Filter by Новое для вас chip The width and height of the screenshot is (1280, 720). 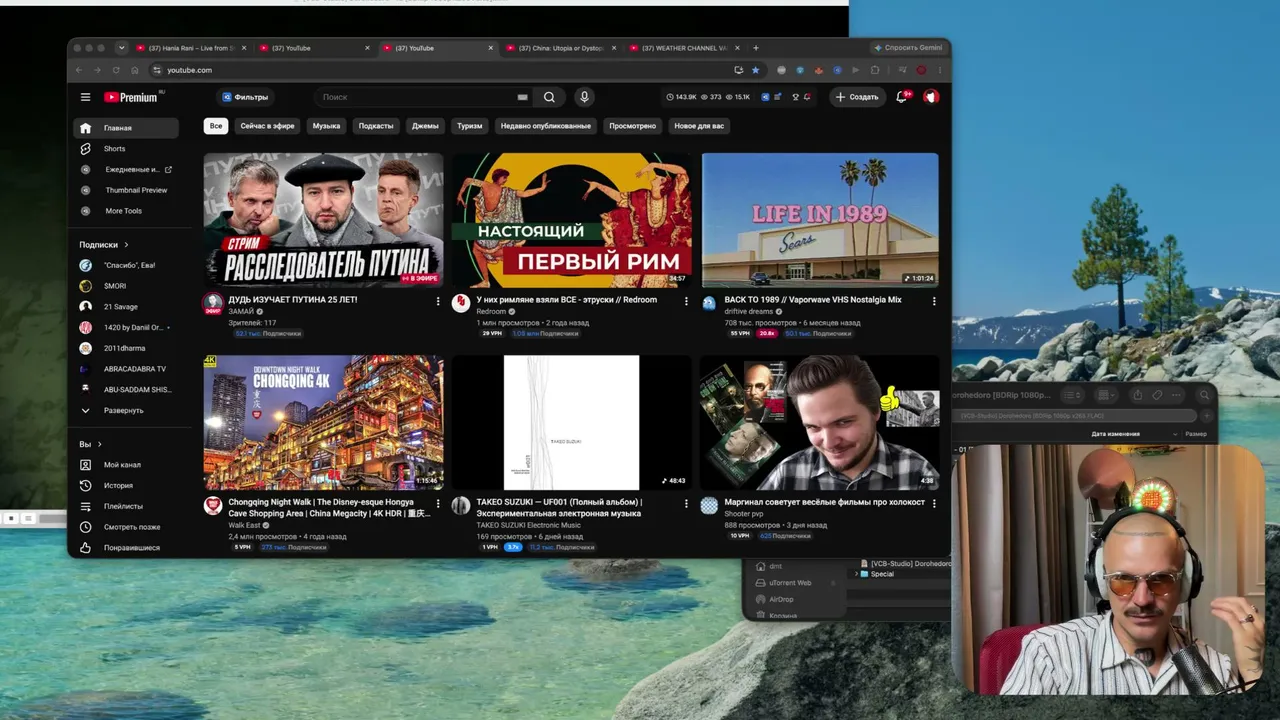tap(699, 126)
